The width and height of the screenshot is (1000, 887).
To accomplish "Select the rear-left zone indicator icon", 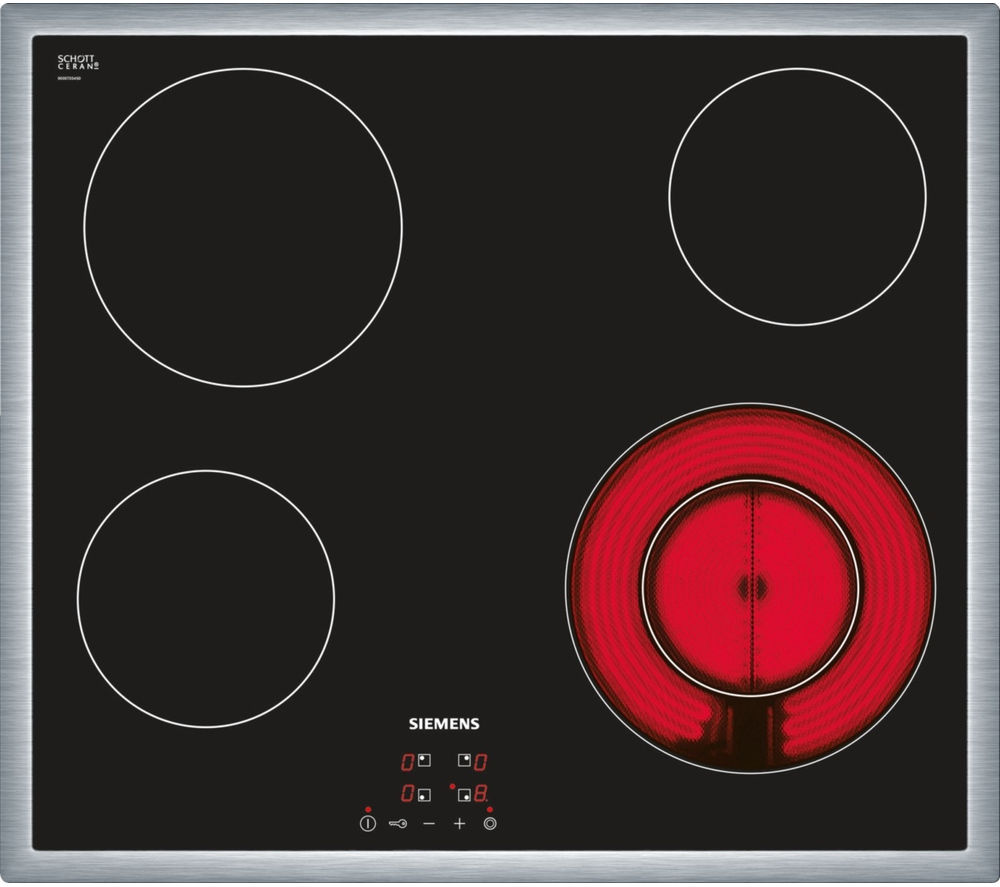I will click(x=424, y=760).
